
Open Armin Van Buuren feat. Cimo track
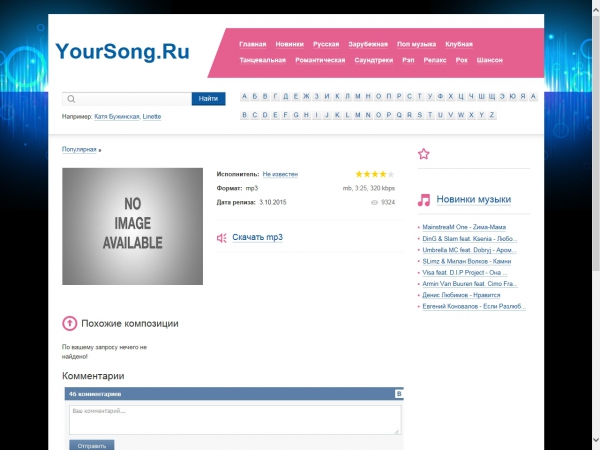470,284
